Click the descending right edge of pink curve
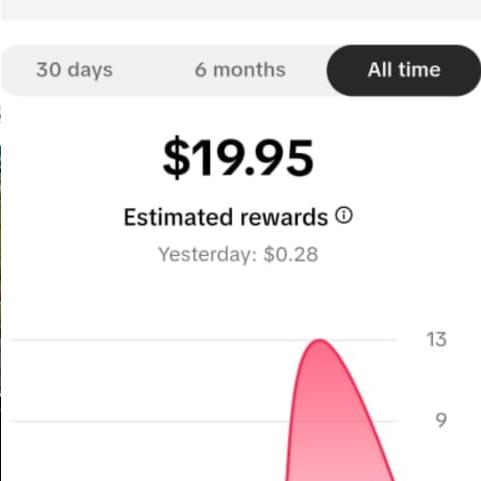This screenshot has height=481, width=481. pos(367,413)
